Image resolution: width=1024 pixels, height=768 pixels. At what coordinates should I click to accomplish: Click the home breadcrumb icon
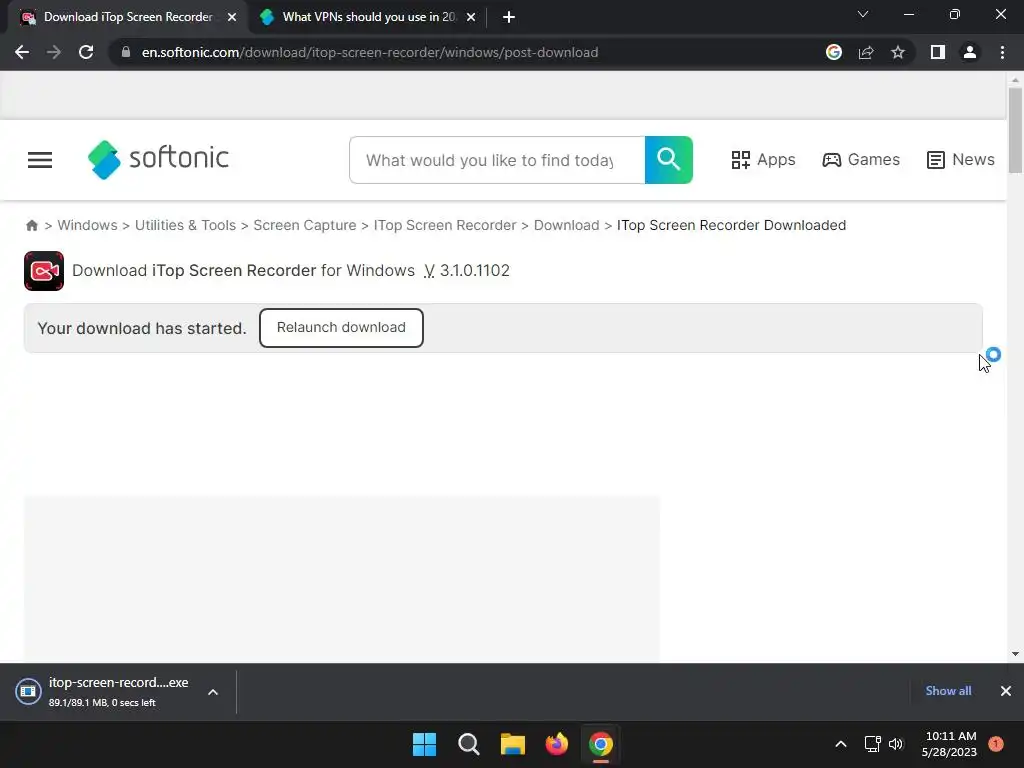(31, 225)
